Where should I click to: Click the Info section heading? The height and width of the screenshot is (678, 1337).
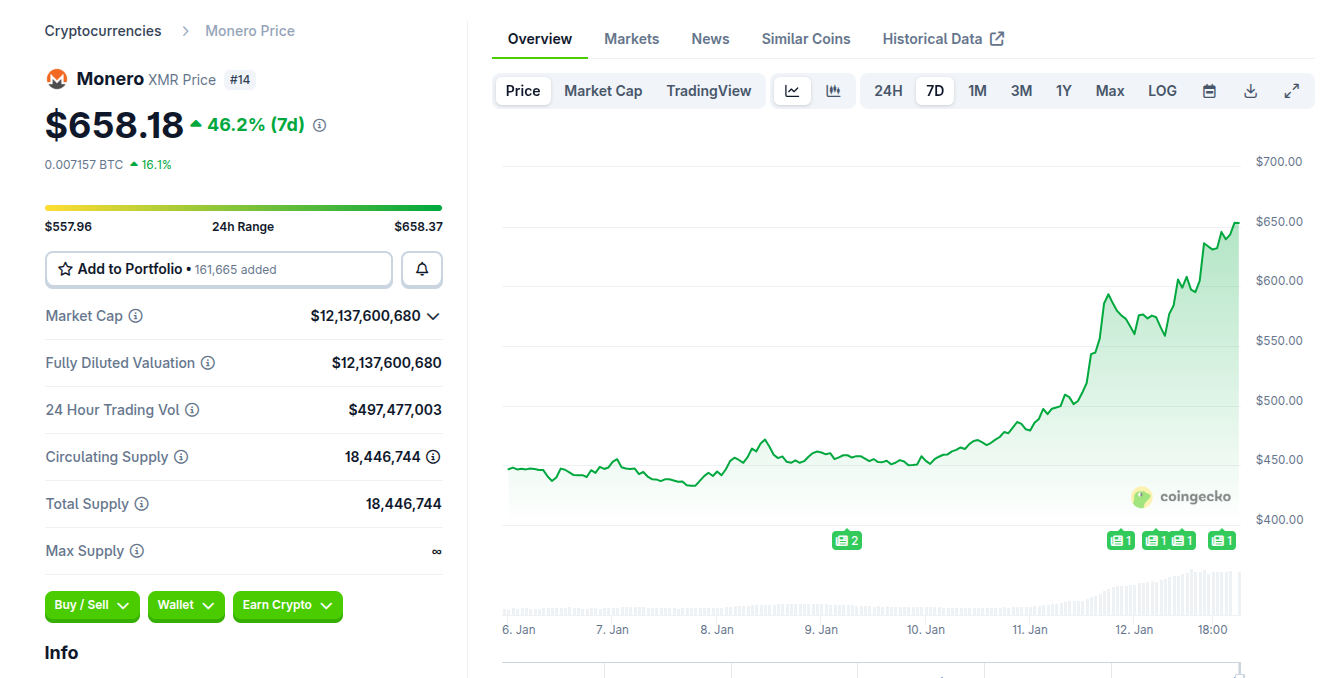tap(61, 653)
